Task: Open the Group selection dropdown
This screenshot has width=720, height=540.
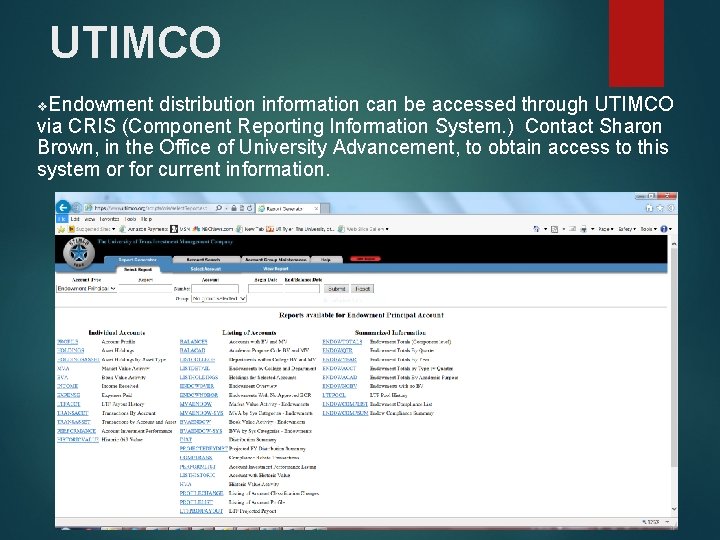Action: (219, 299)
